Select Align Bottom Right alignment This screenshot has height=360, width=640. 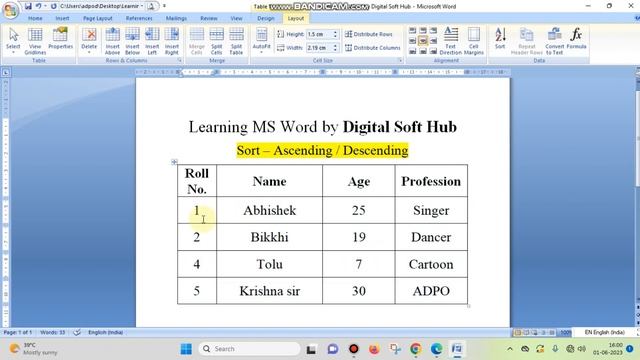(x=433, y=51)
